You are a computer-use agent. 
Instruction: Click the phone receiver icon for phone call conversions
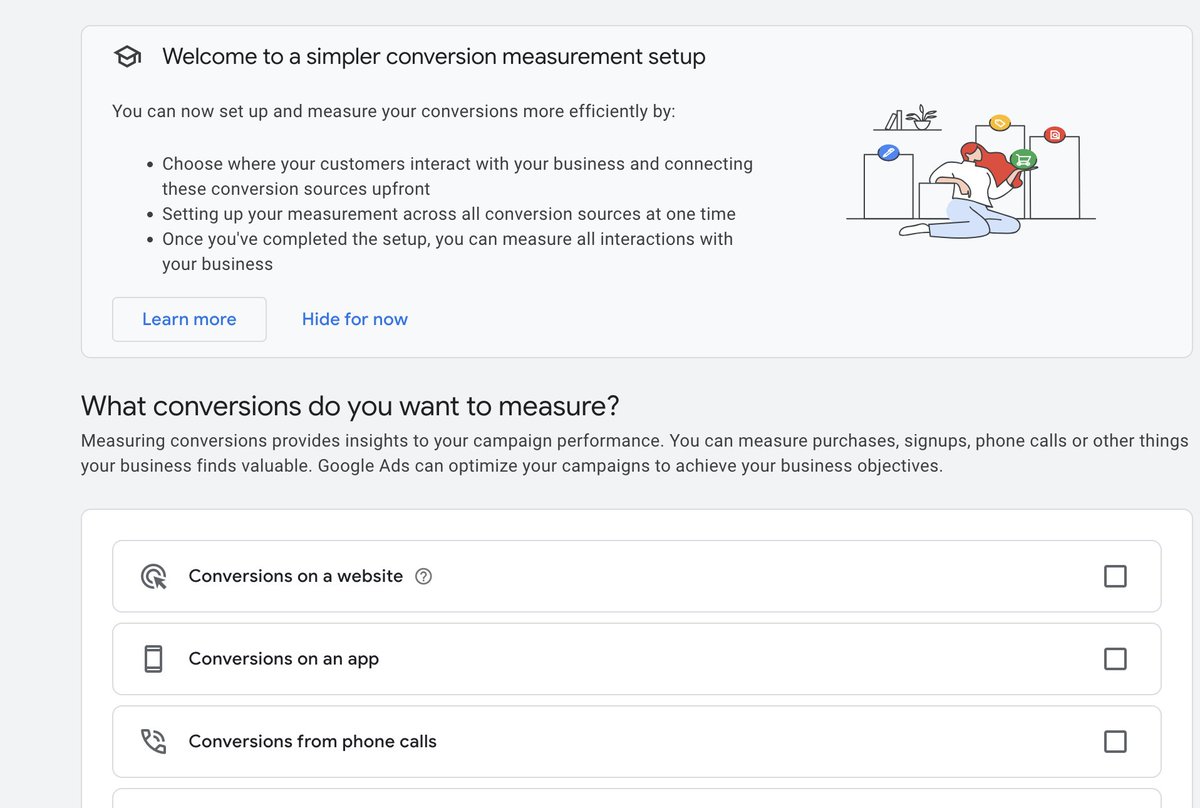152,741
